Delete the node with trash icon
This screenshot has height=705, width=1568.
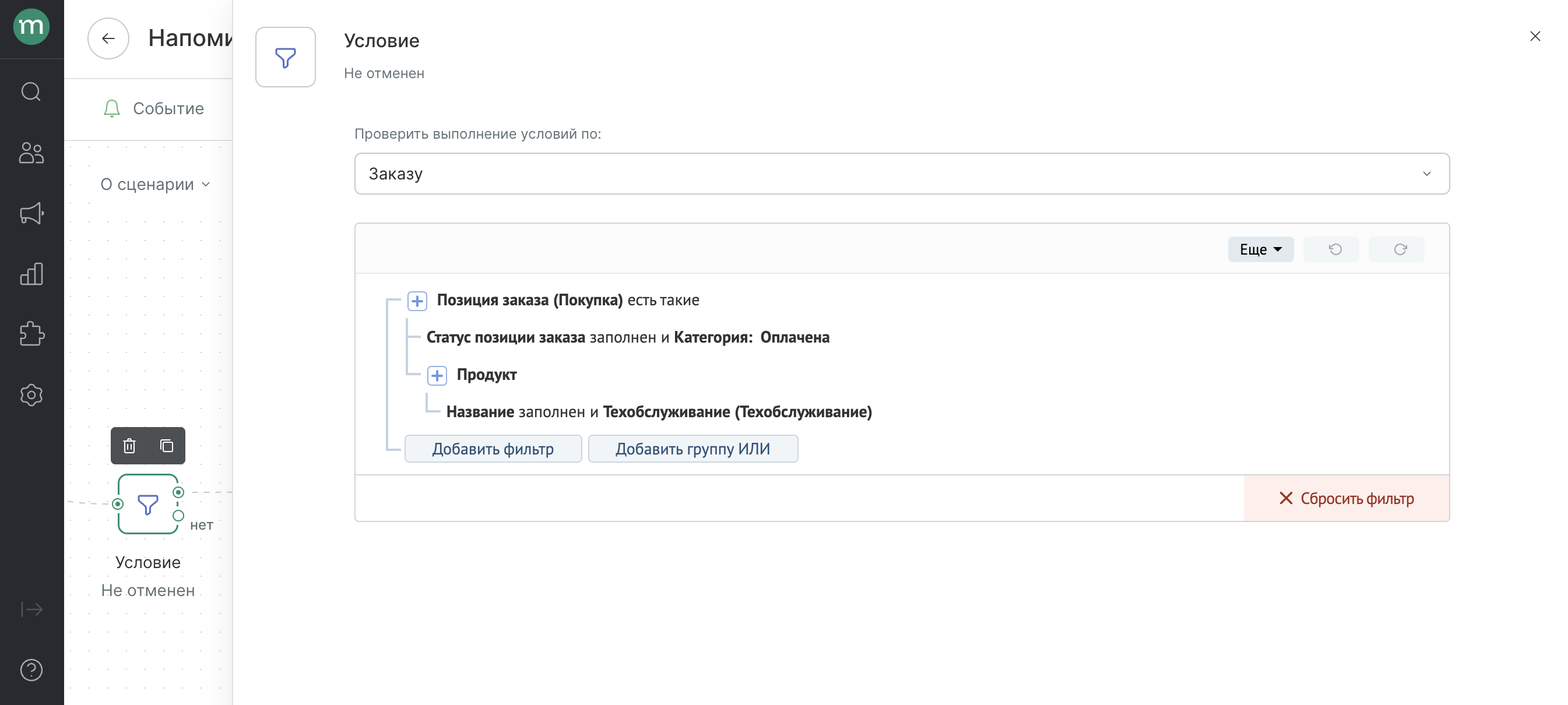tap(129, 446)
